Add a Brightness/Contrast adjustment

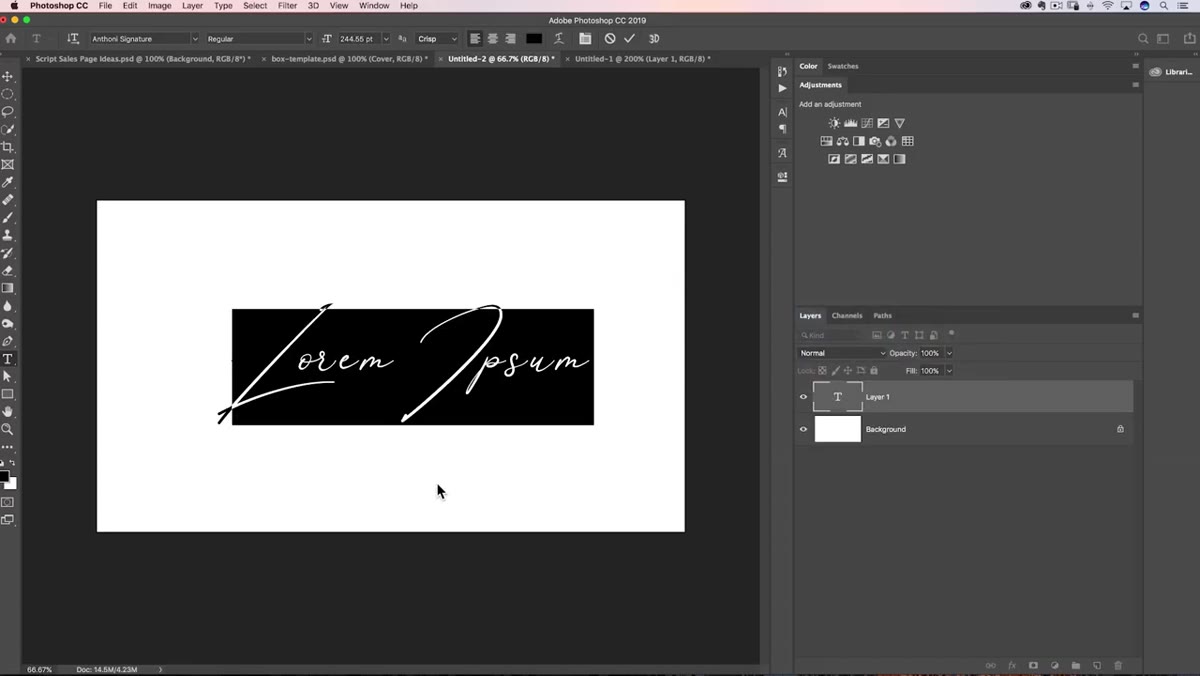pos(834,123)
